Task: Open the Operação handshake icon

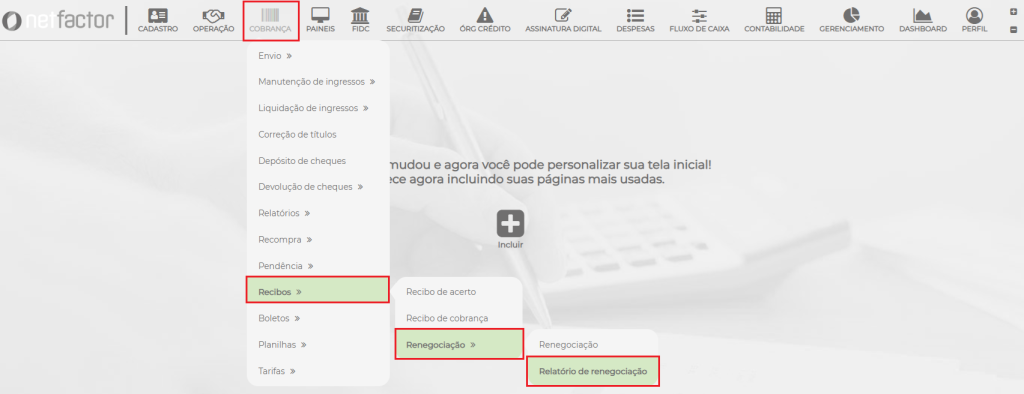Action: coord(214,16)
